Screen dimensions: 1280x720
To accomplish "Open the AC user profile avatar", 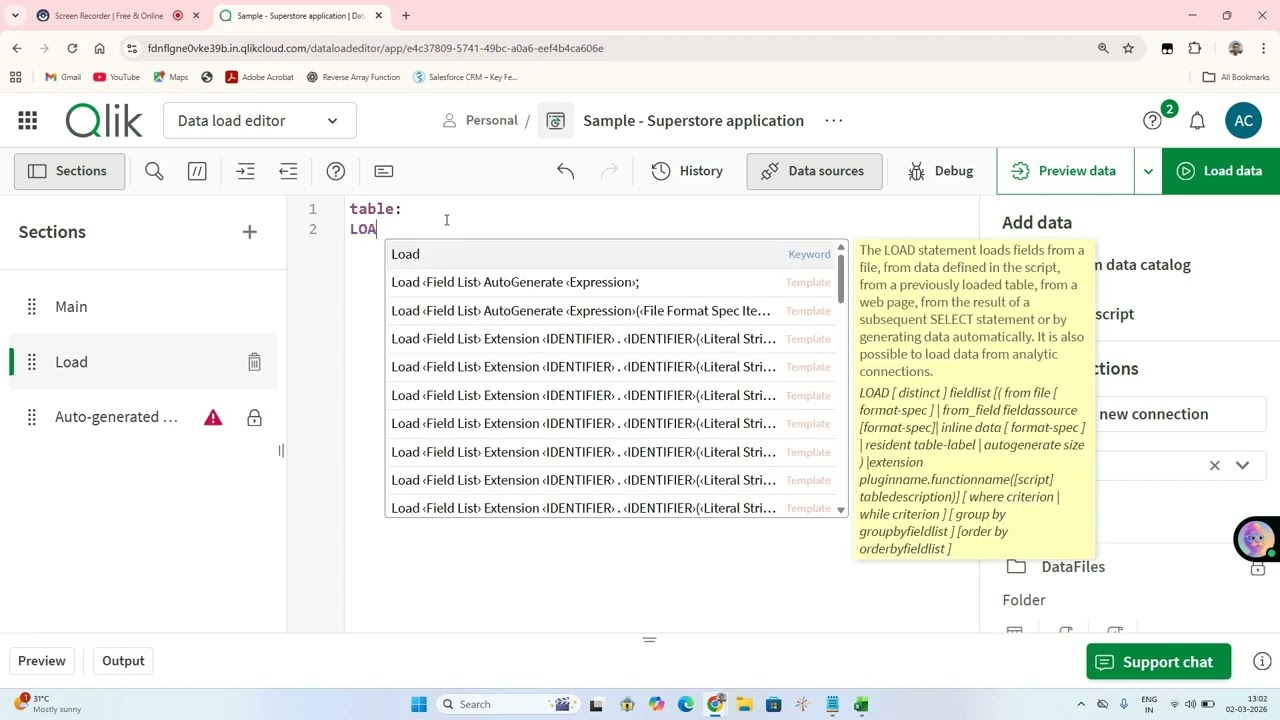I will [x=1243, y=121].
